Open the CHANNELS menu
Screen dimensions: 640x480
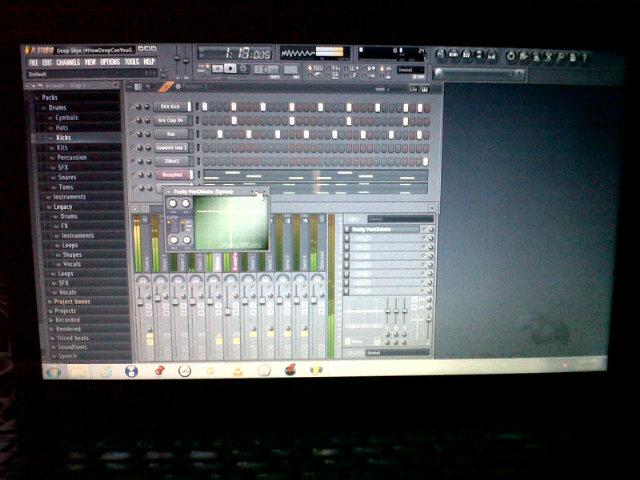point(68,62)
